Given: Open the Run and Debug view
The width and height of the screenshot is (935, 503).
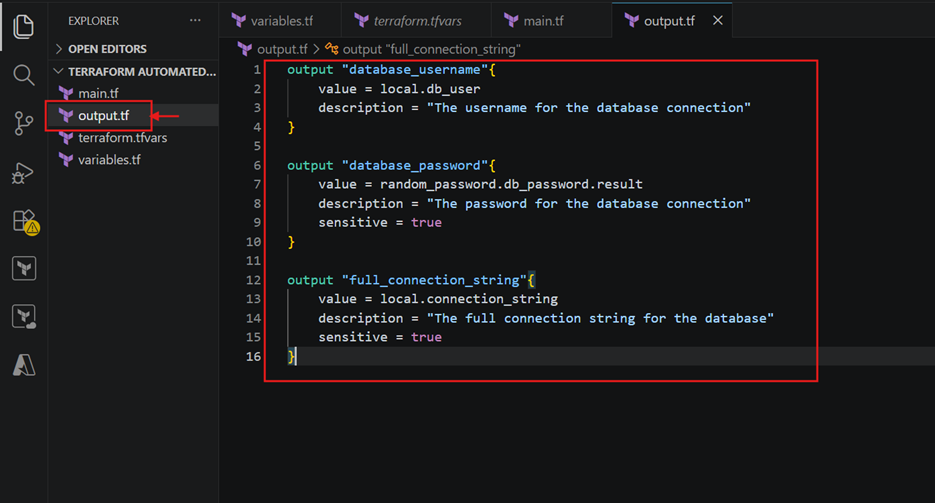Looking at the screenshot, I should [x=23, y=173].
